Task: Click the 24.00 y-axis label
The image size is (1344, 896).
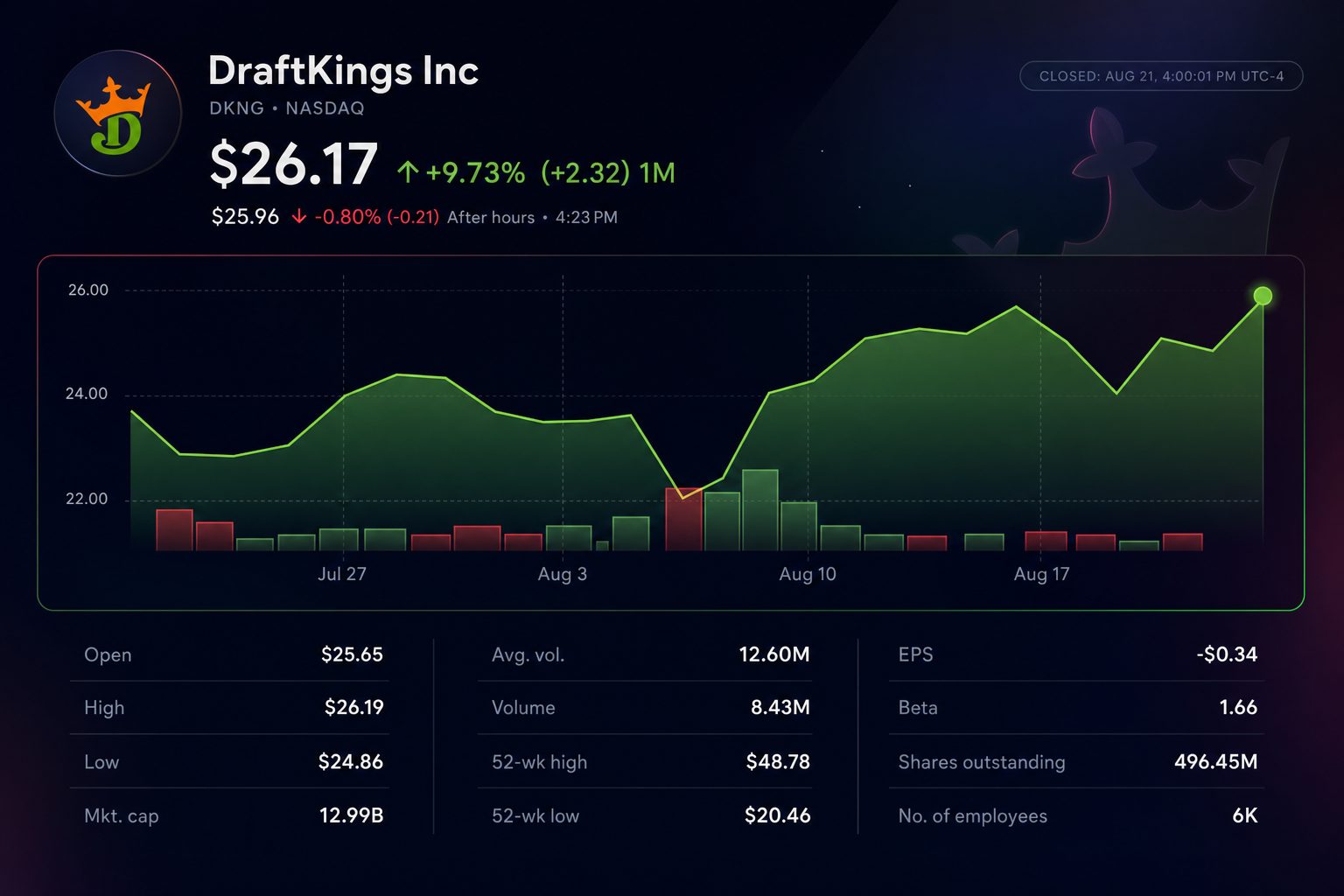Action: 87,395
